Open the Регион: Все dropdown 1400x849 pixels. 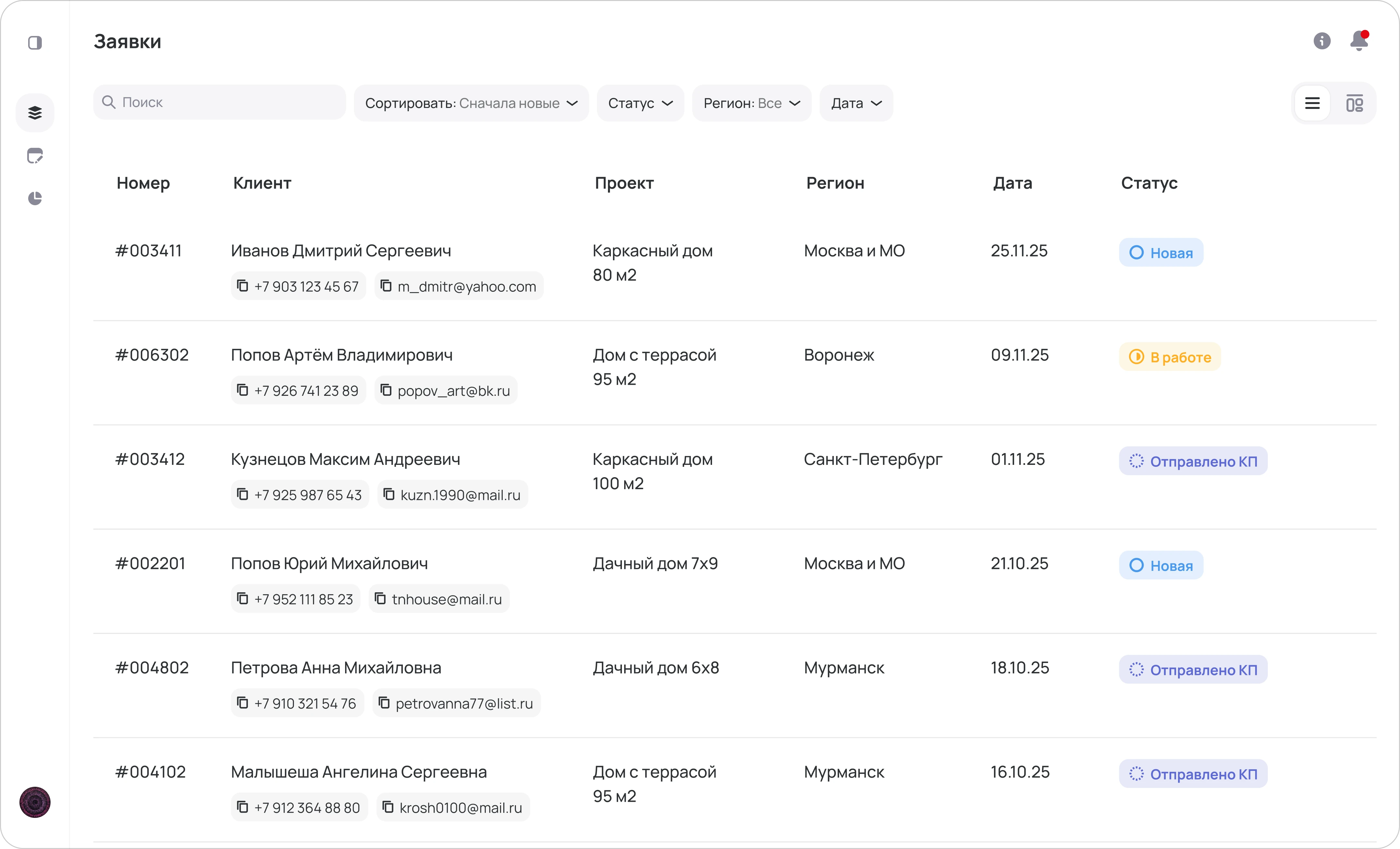(752, 103)
